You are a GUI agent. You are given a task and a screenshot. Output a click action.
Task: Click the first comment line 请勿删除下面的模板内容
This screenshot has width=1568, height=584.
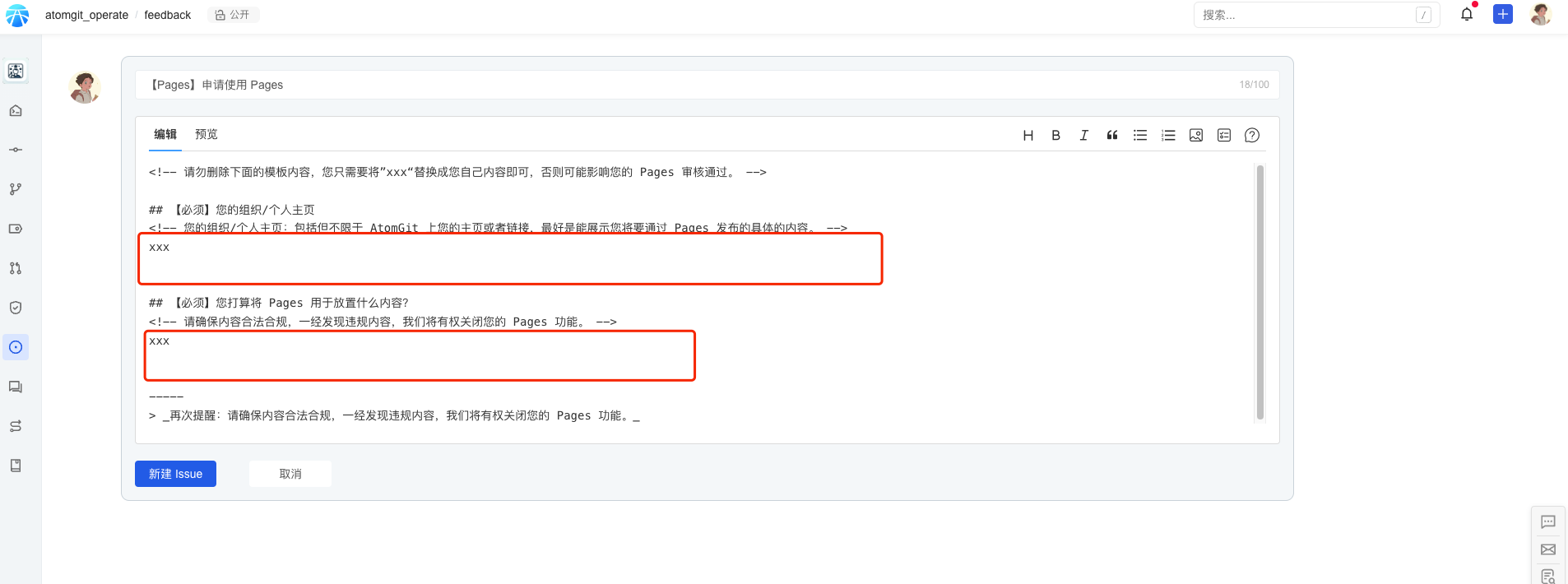[x=457, y=172]
